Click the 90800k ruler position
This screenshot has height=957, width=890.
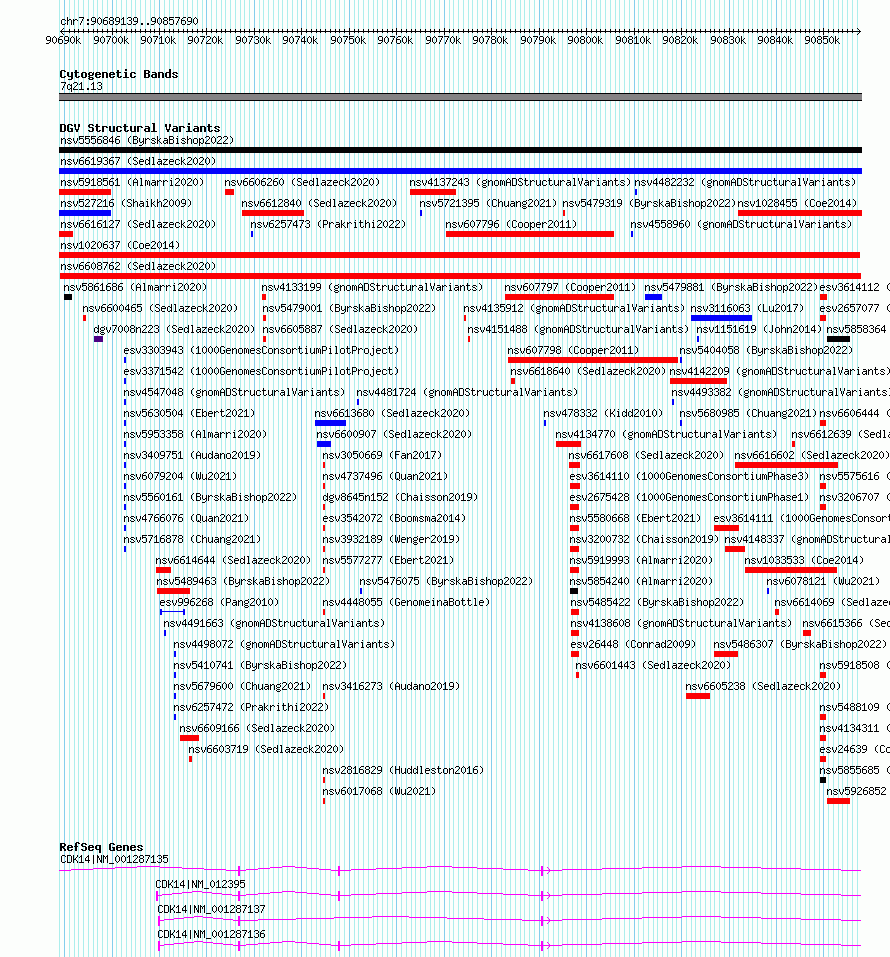(x=585, y=40)
